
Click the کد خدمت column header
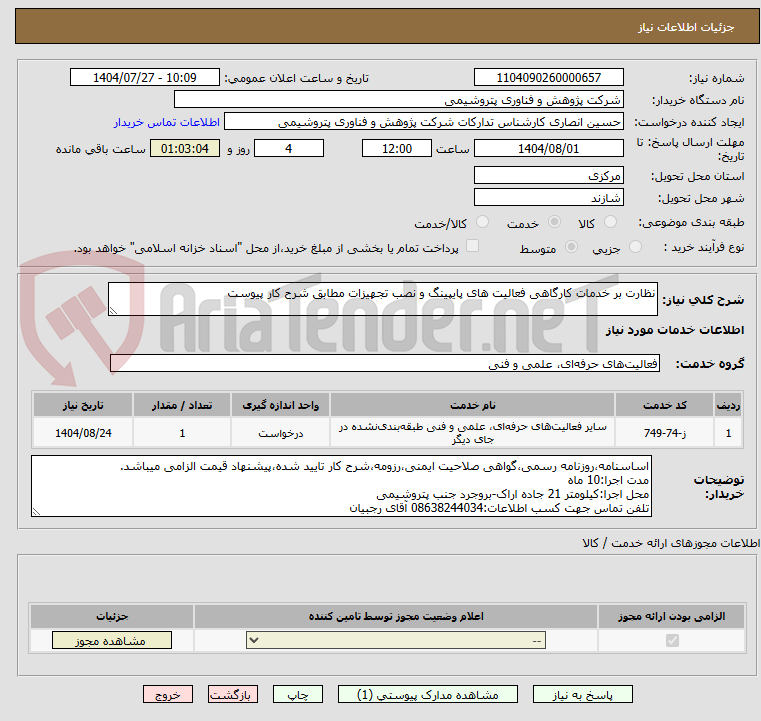664,405
